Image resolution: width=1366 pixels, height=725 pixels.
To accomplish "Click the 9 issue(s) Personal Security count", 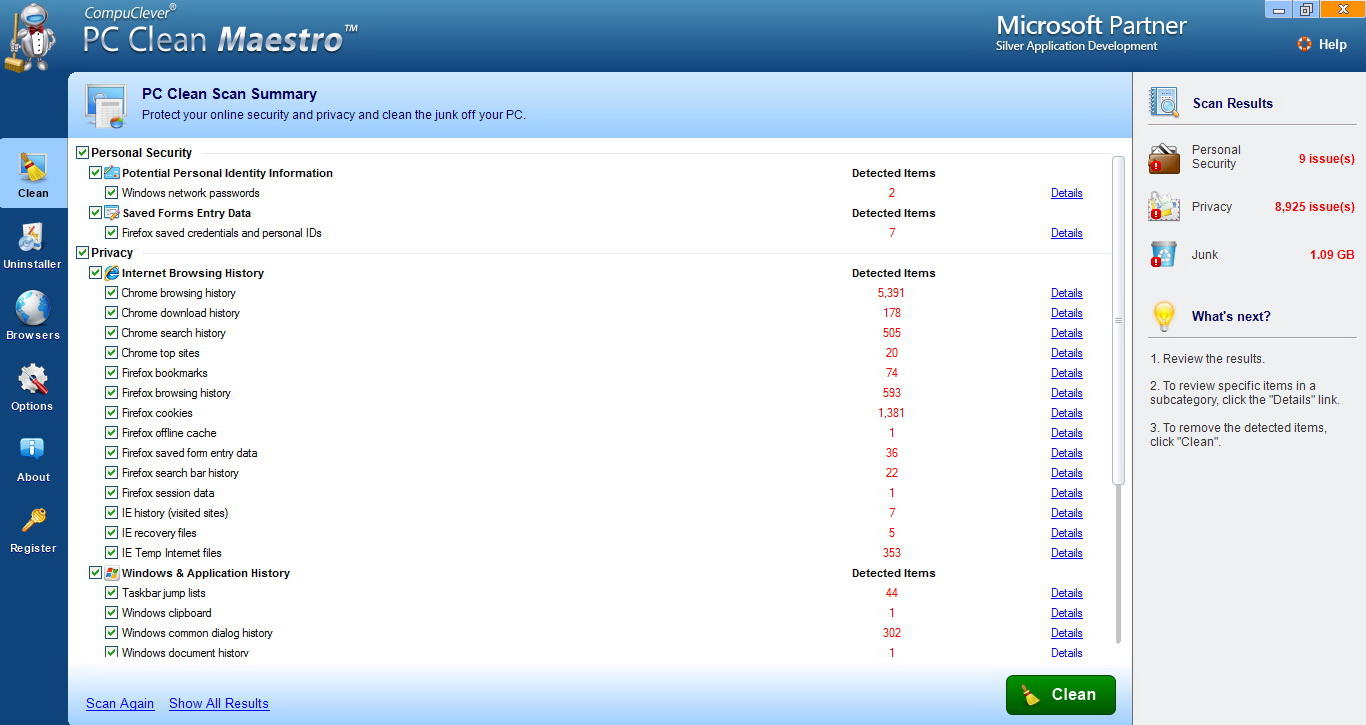I will click(1326, 158).
